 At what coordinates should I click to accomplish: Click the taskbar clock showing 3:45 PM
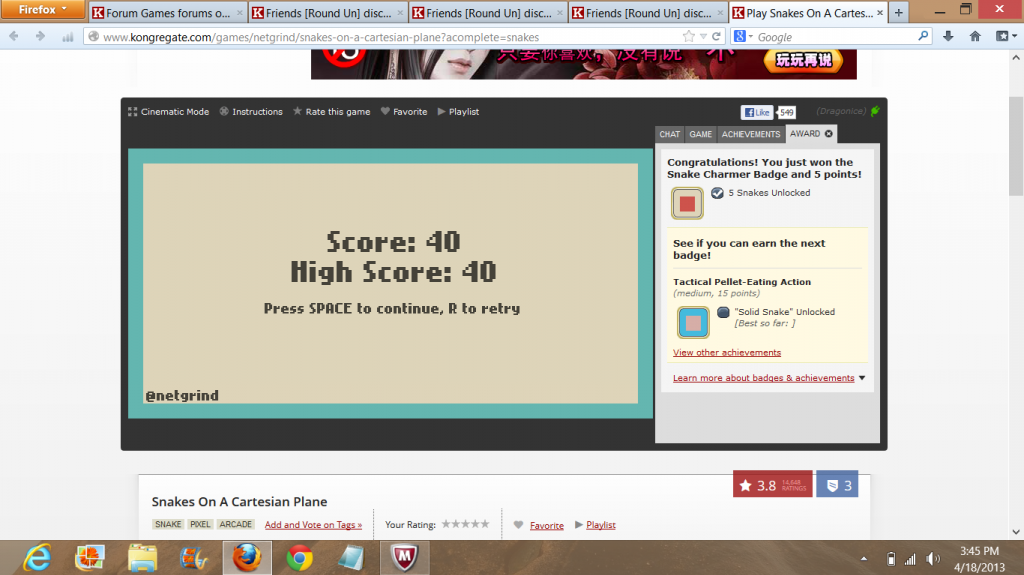click(979, 559)
